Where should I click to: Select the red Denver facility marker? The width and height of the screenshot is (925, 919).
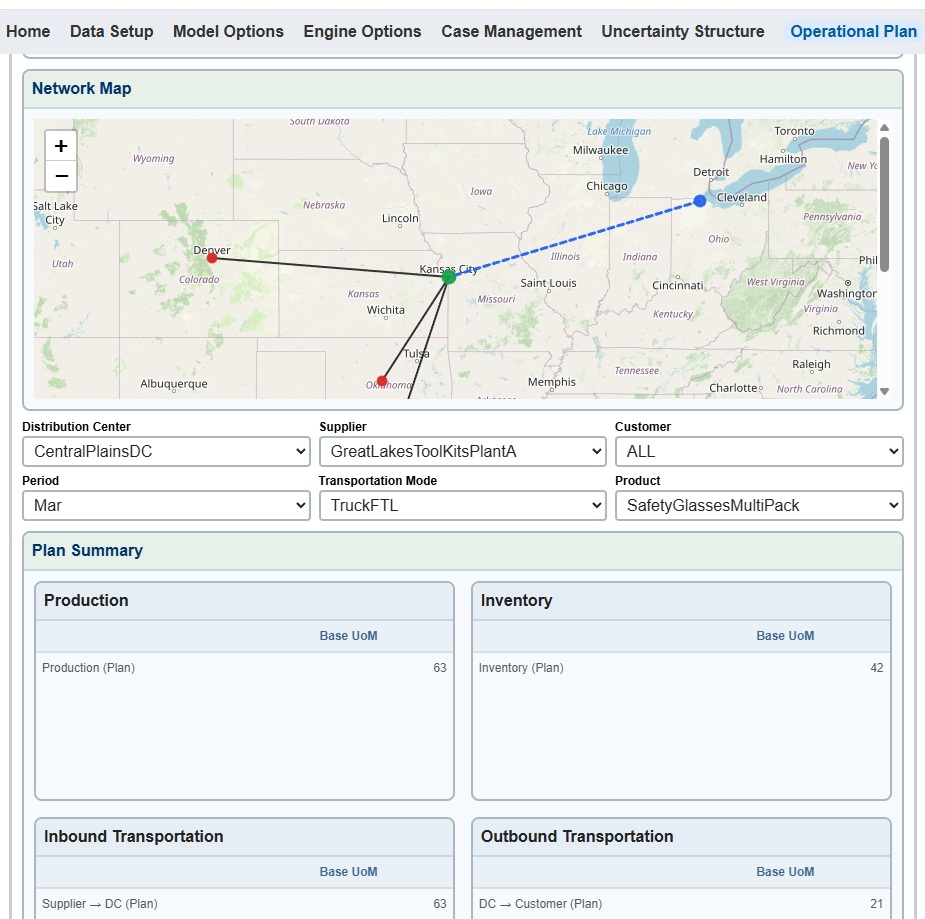pos(211,257)
